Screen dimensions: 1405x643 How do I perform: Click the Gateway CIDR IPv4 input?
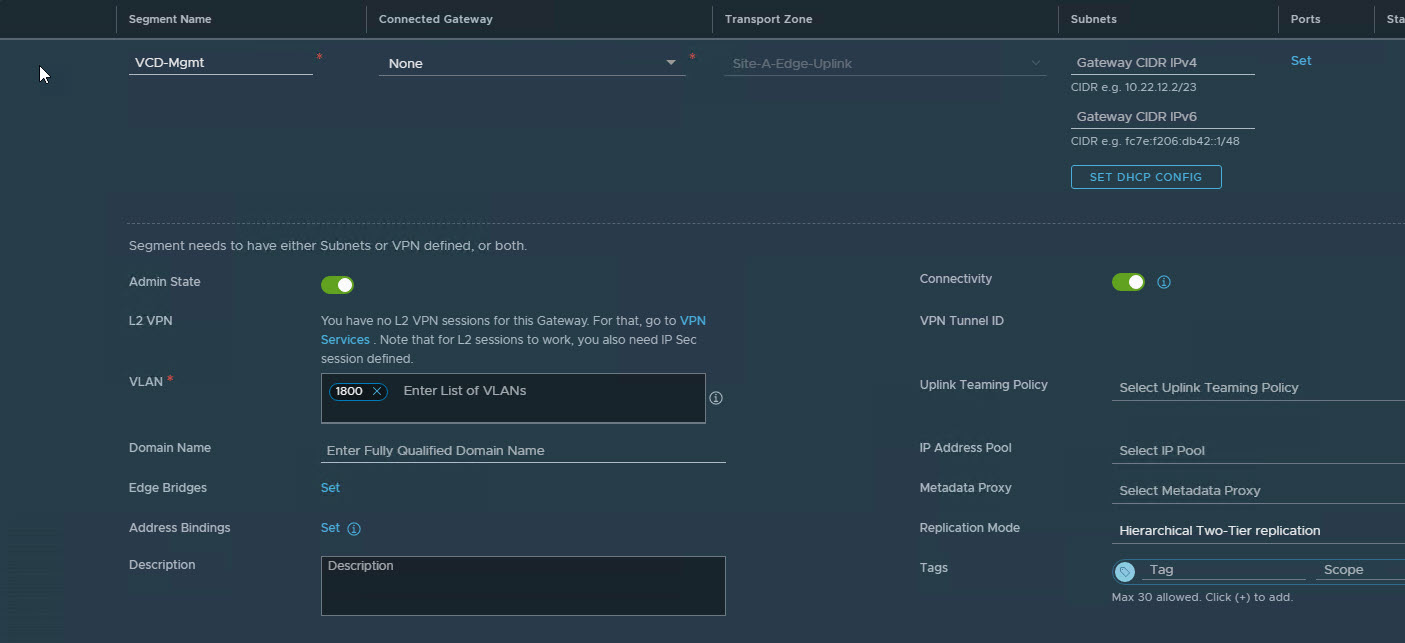[x=1162, y=62]
